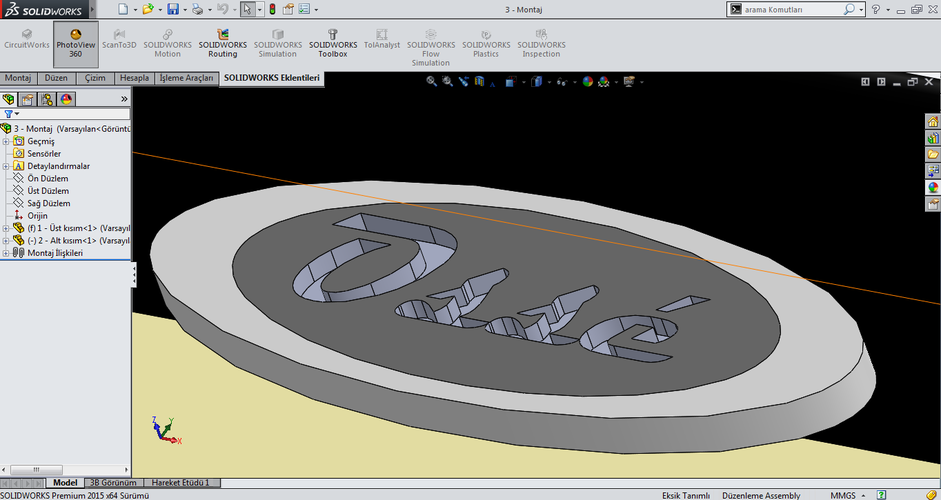This screenshot has height=500, width=941.
Task: Open File Properties icon in top toolbar
Action: pyautogui.click(x=288, y=9)
